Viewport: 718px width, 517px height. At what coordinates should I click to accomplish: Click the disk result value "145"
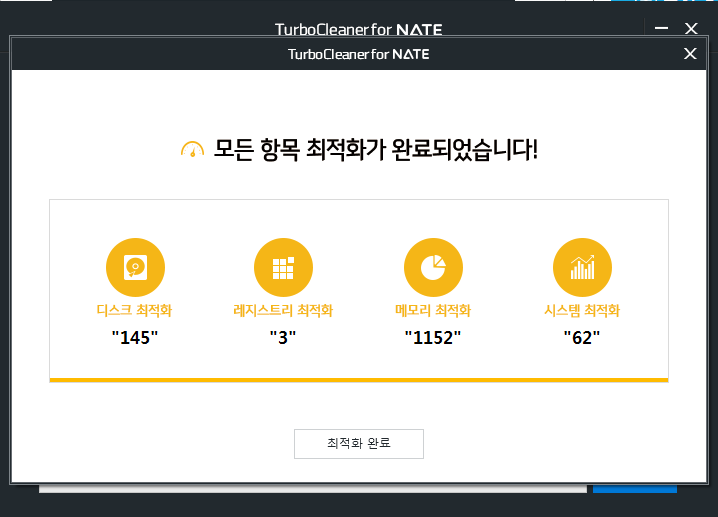pos(135,337)
